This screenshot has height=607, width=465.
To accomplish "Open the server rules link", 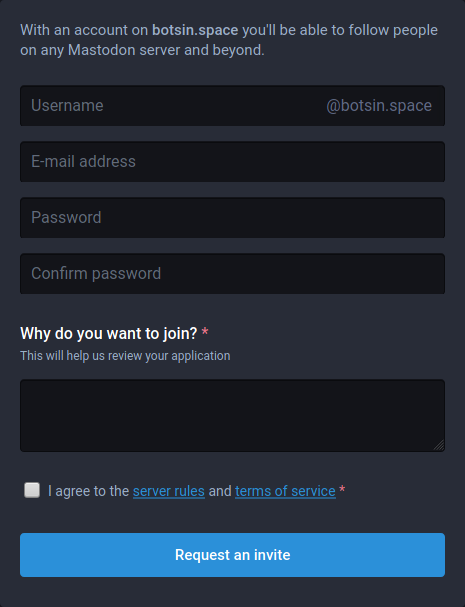I will point(169,491).
